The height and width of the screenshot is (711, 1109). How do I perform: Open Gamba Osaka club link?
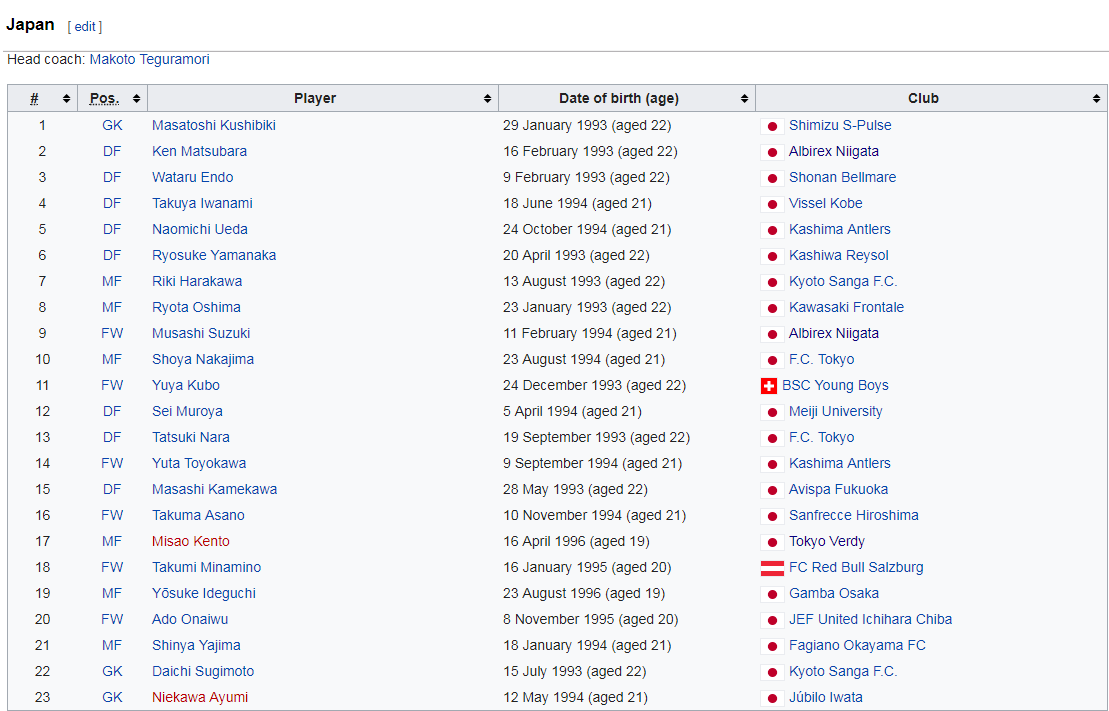834,594
